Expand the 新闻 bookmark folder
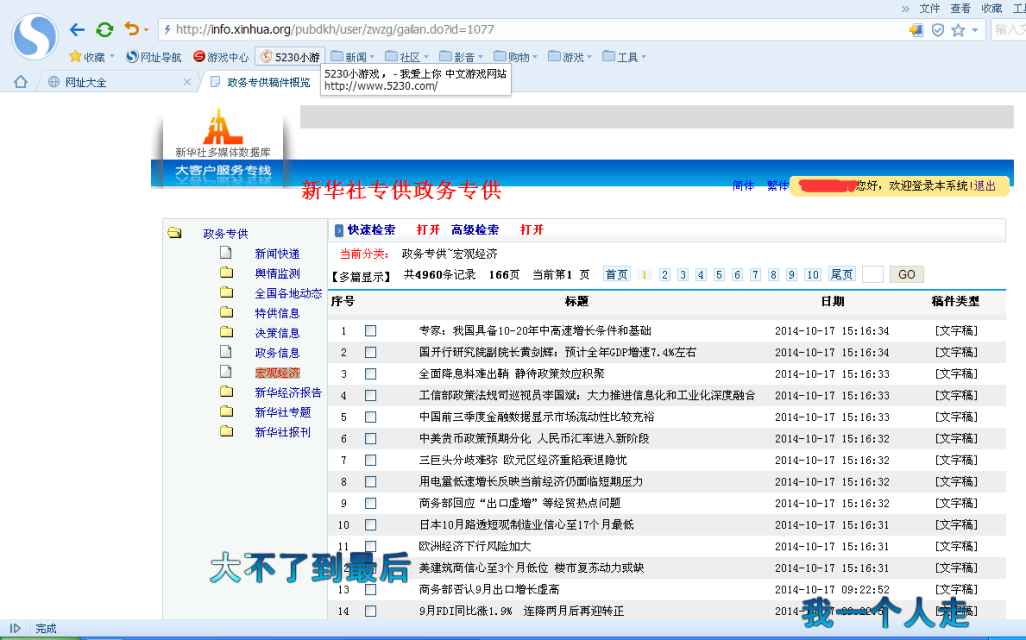The image size is (1026, 640). coord(353,57)
